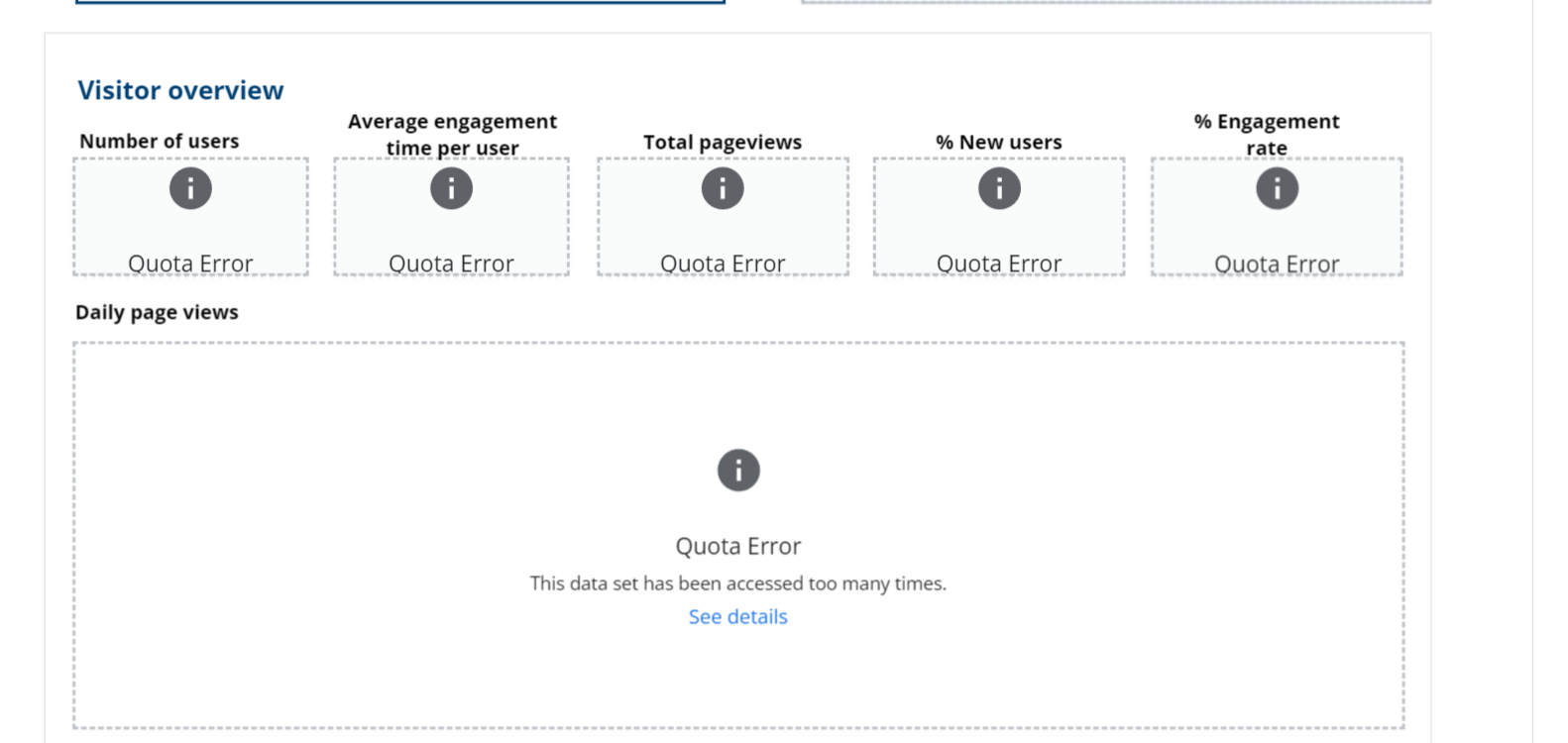Click info icon in Average engagement time card
1568x743 pixels.
(451, 188)
